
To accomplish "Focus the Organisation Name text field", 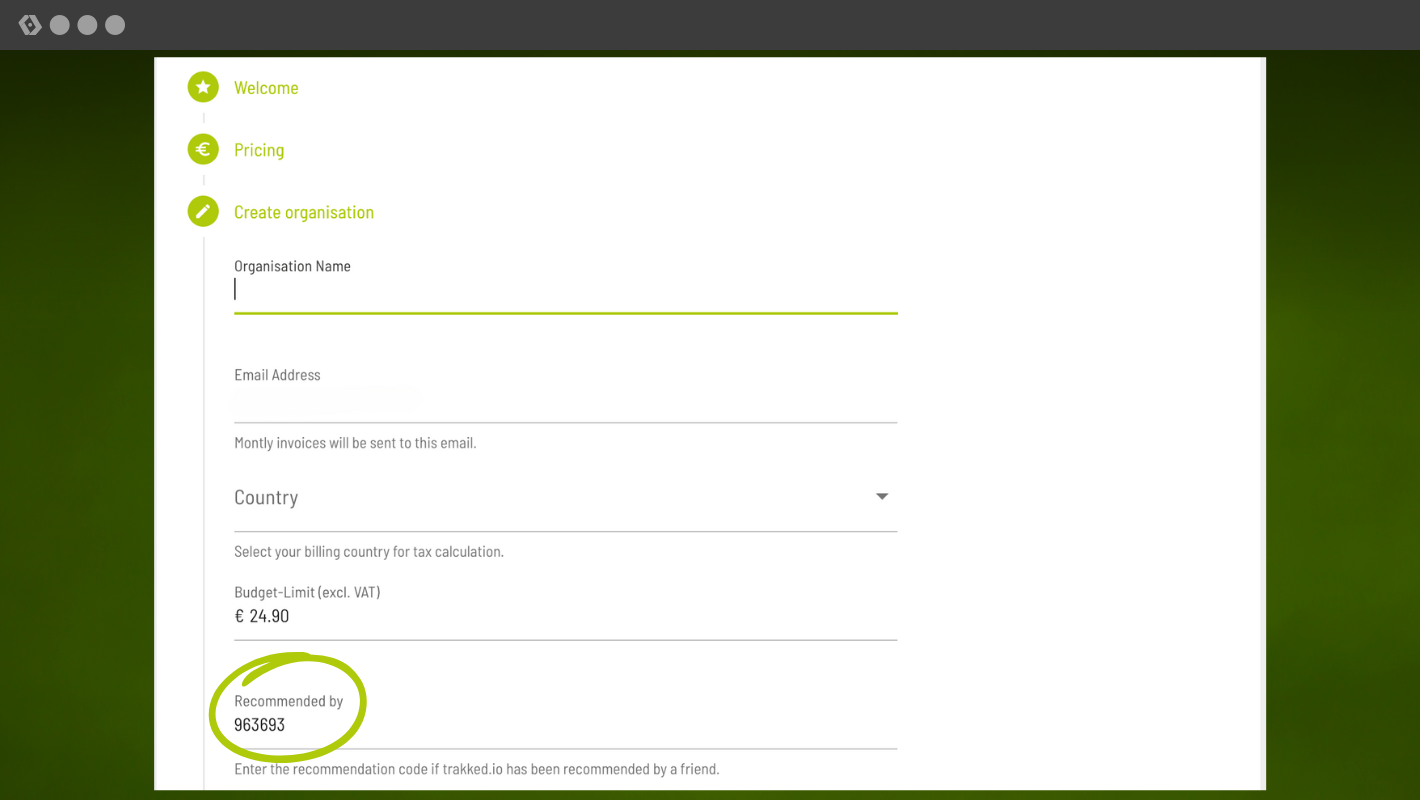I will point(565,290).
